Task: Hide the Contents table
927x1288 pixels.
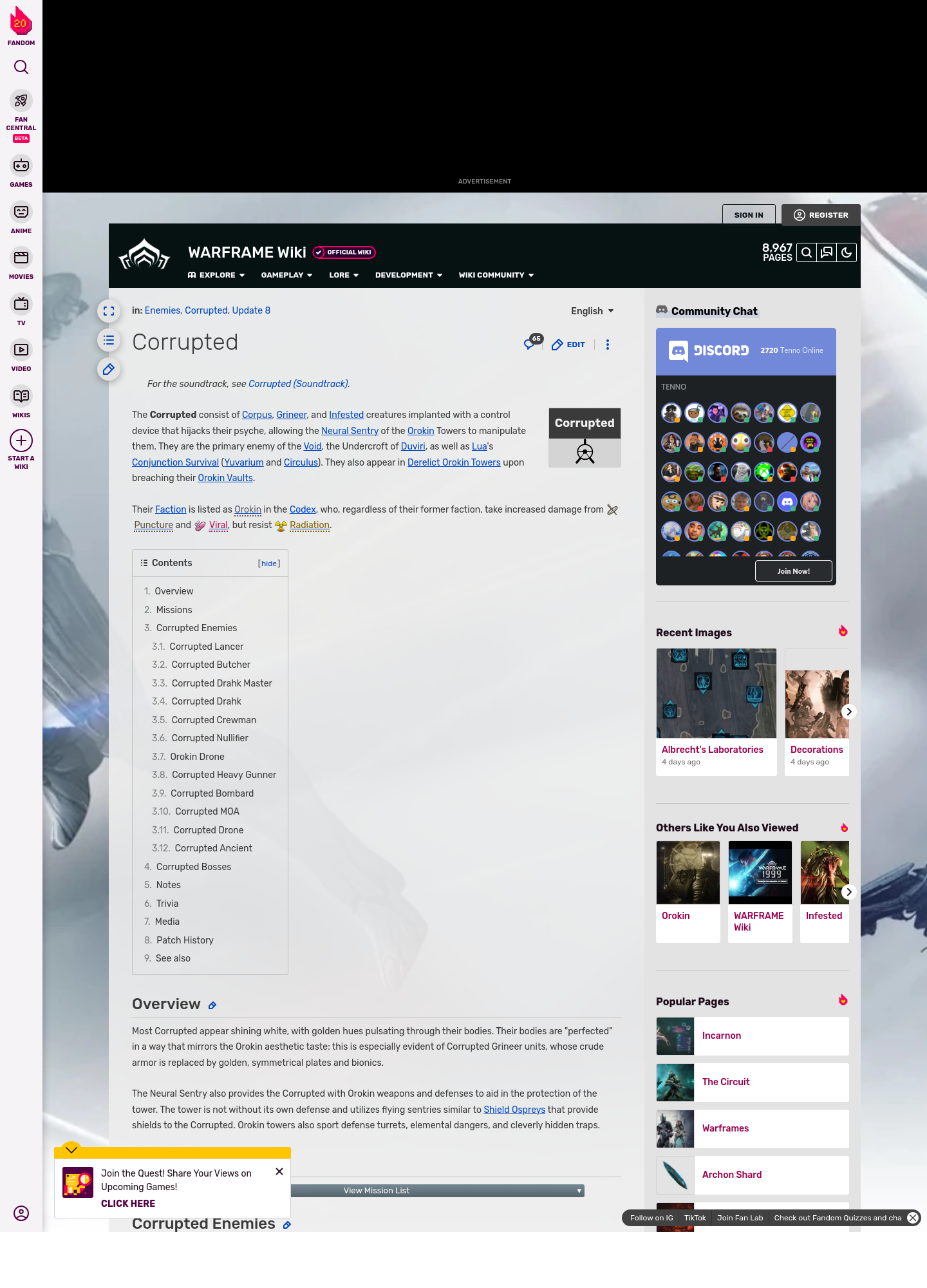Action: (x=269, y=563)
